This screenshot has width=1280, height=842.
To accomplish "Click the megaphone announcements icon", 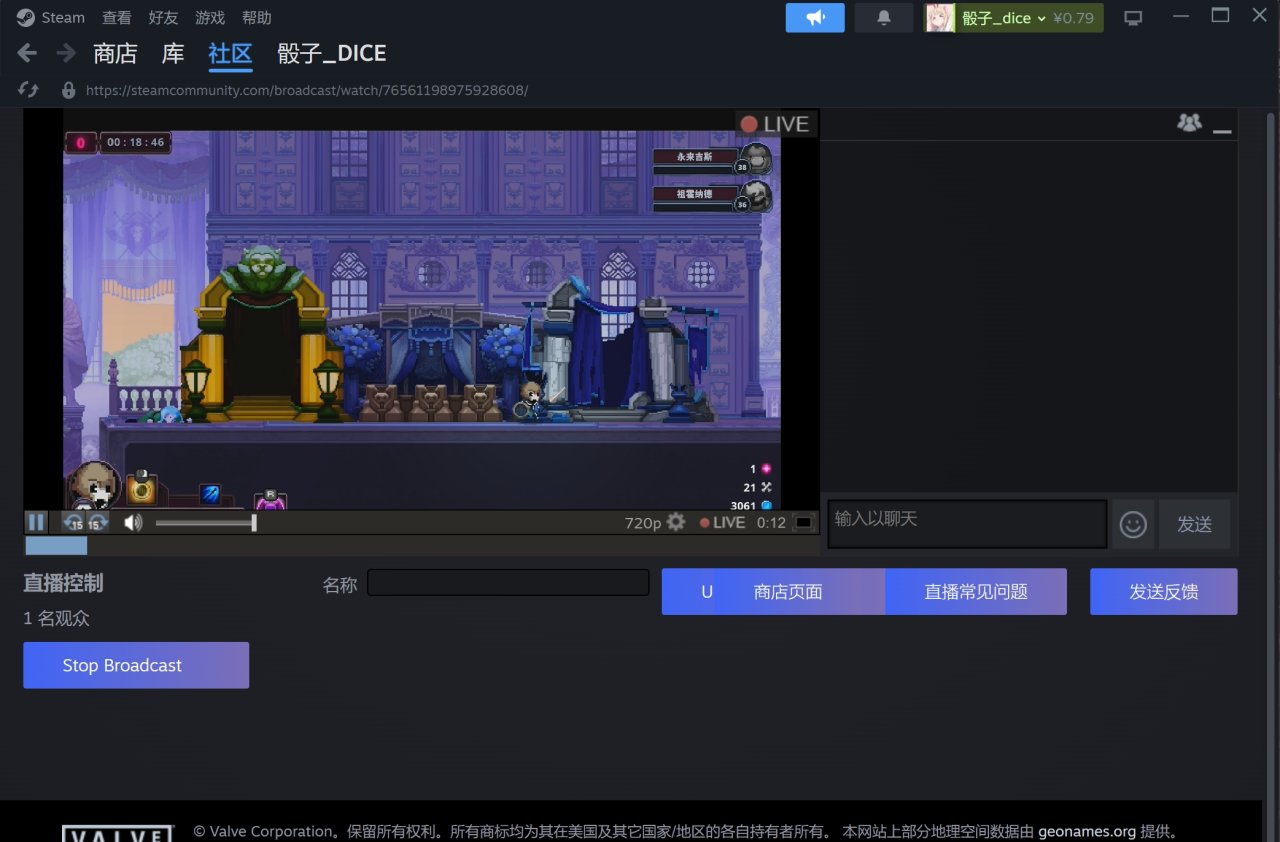I will point(815,18).
